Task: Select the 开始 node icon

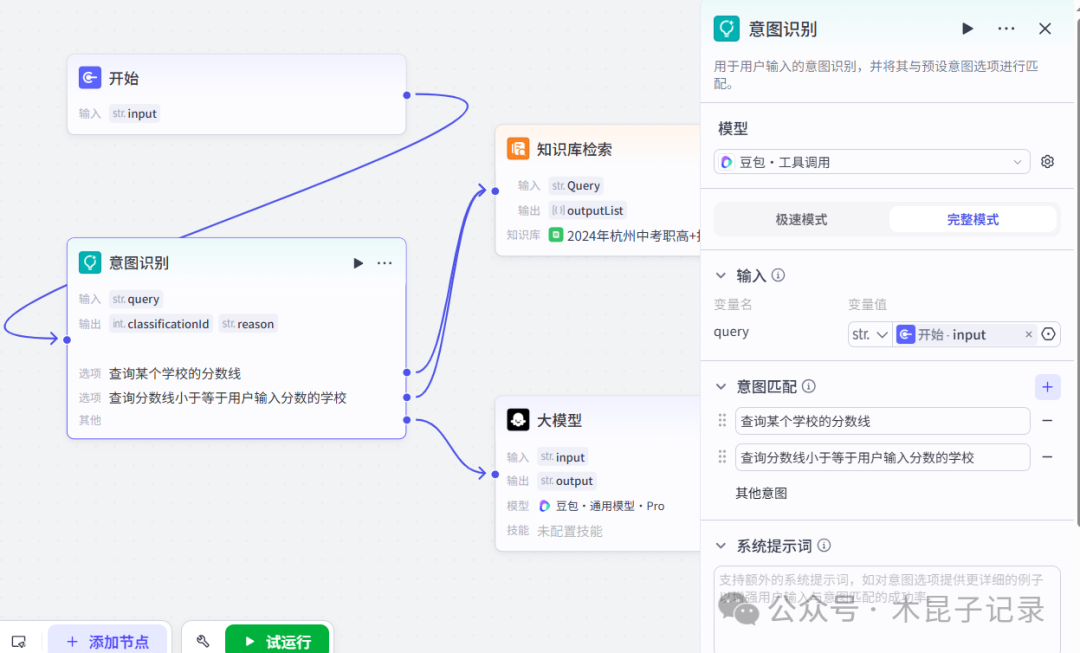Action: coord(90,77)
